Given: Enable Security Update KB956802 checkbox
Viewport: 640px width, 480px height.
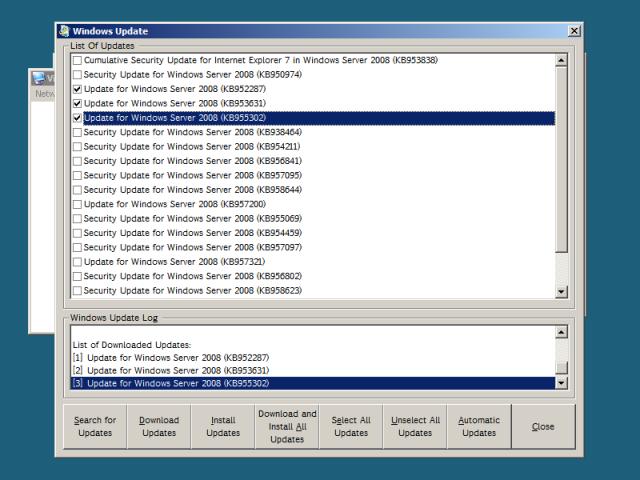Looking at the screenshot, I should 77,276.
